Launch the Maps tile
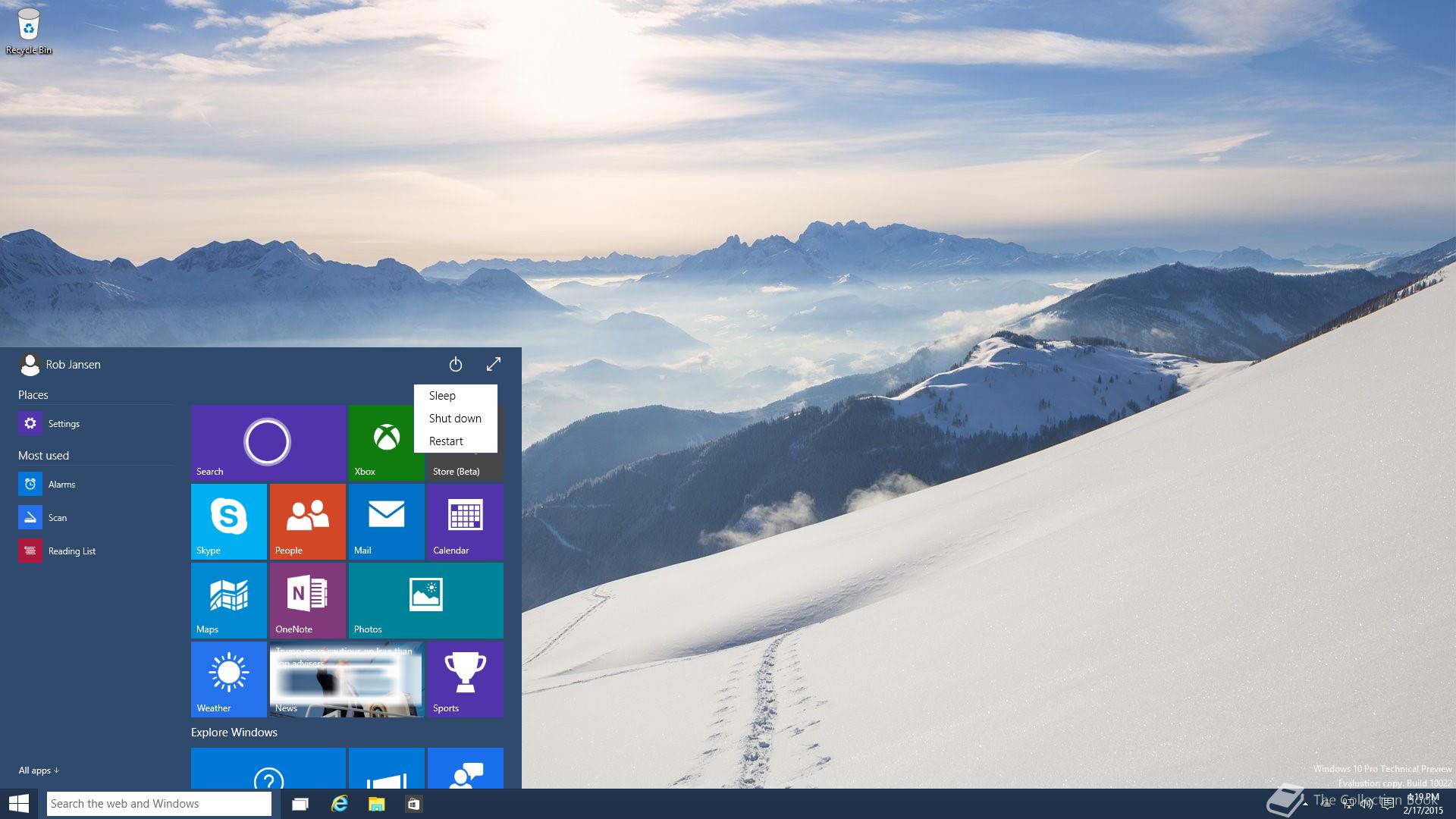This screenshot has height=819, width=1456. coord(229,601)
